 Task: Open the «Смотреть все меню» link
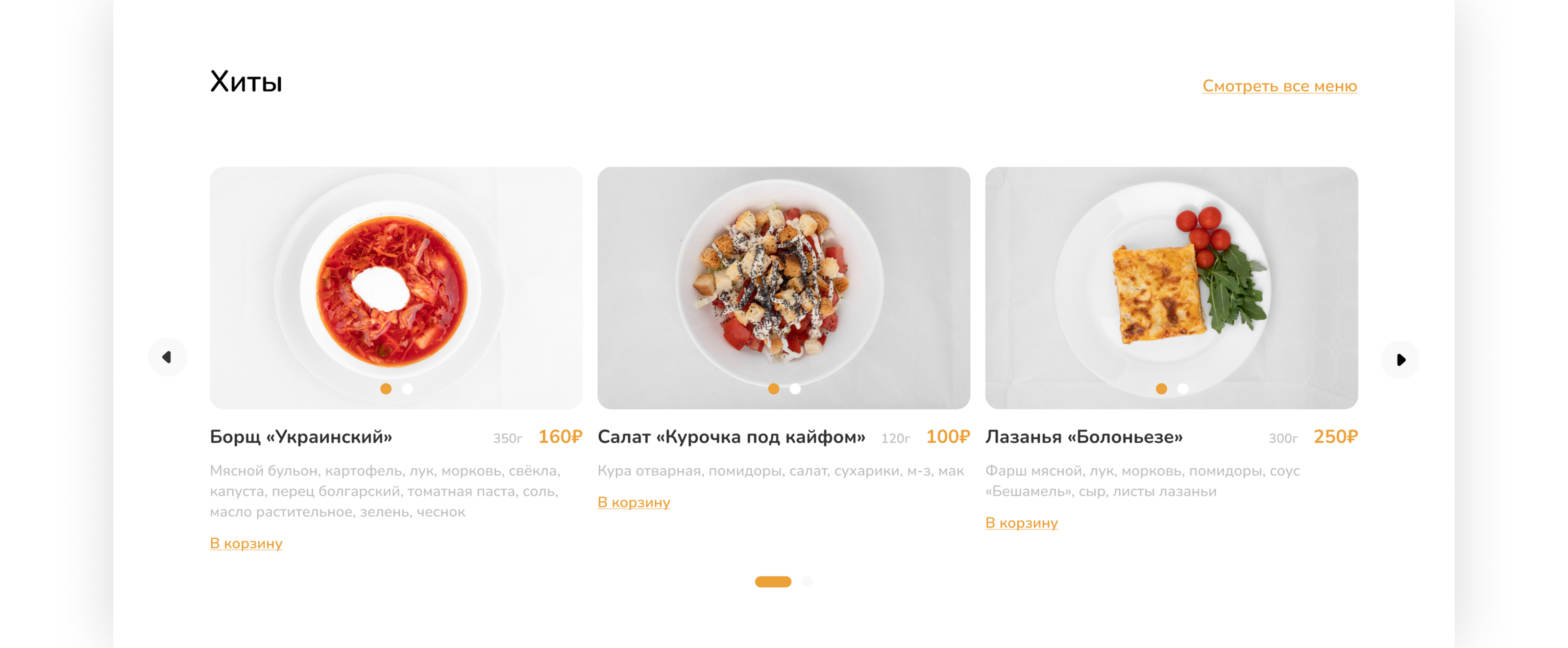click(x=1279, y=86)
